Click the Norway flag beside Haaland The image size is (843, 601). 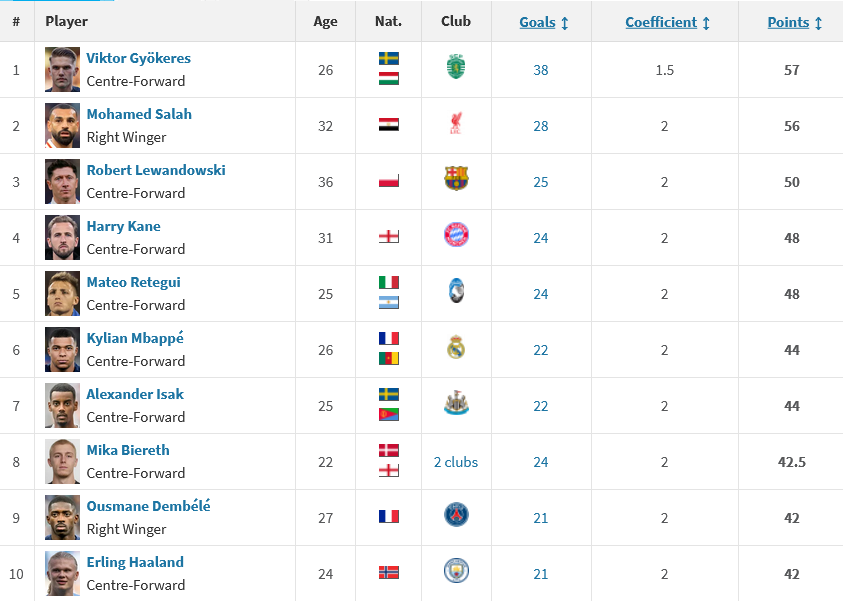388,573
